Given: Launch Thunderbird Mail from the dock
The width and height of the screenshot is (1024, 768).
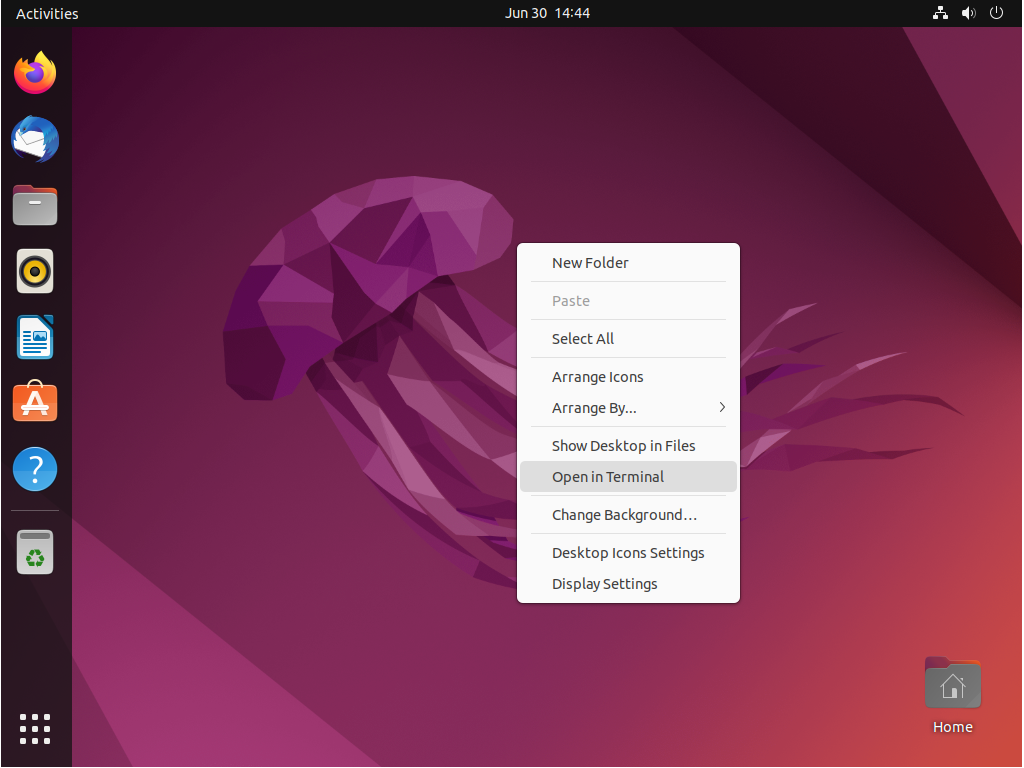Looking at the screenshot, I should click(35, 140).
